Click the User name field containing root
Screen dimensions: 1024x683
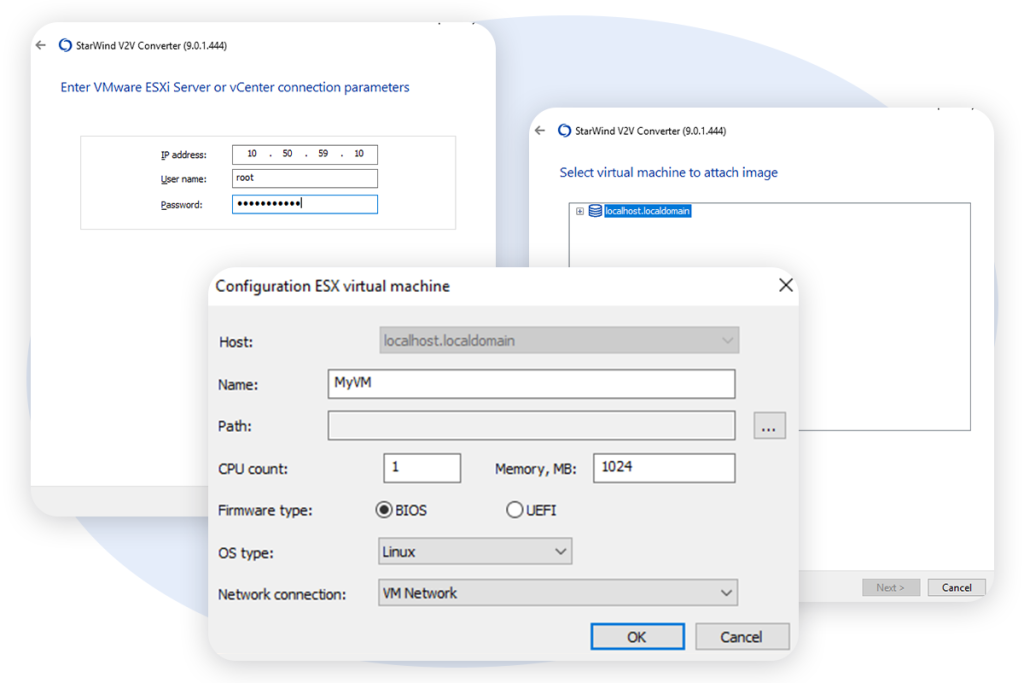304,178
